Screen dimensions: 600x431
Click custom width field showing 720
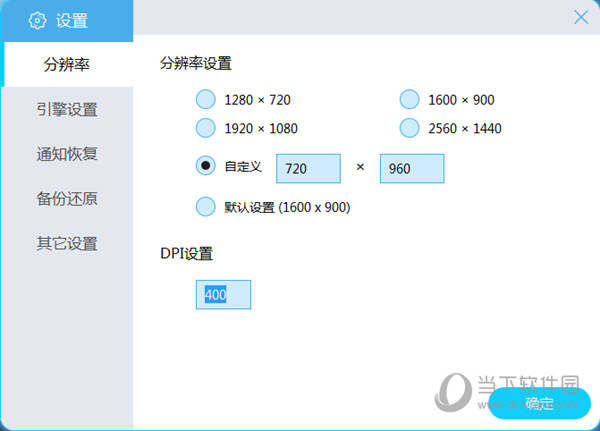coord(308,168)
